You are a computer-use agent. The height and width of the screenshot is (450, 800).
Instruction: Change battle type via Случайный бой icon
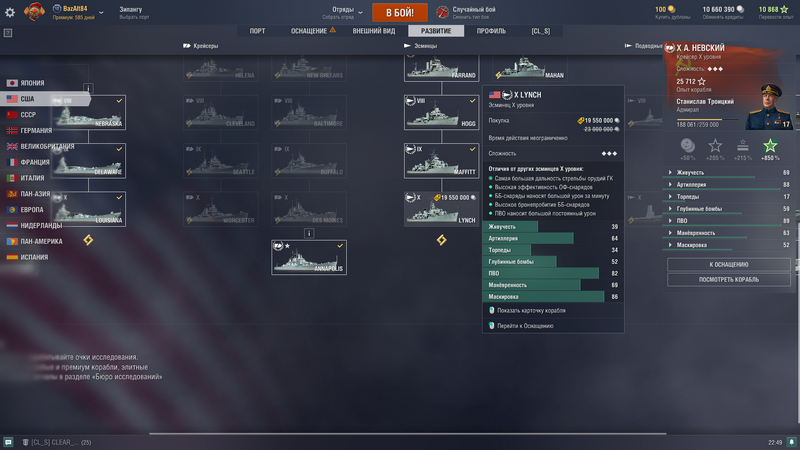coord(442,12)
